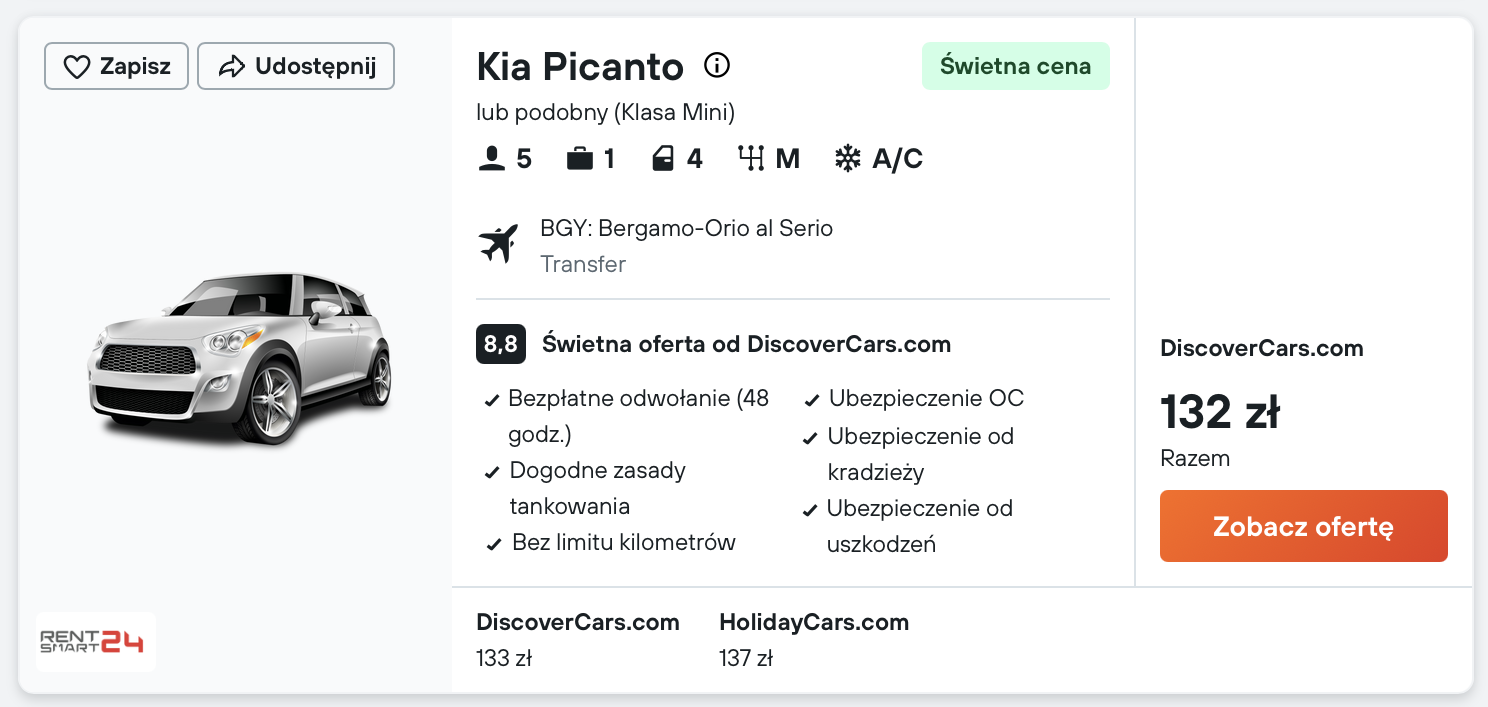This screenshot has height=707, width=1488.
Task: Click the 8,8 rating score badge
Action: point(500,345)
